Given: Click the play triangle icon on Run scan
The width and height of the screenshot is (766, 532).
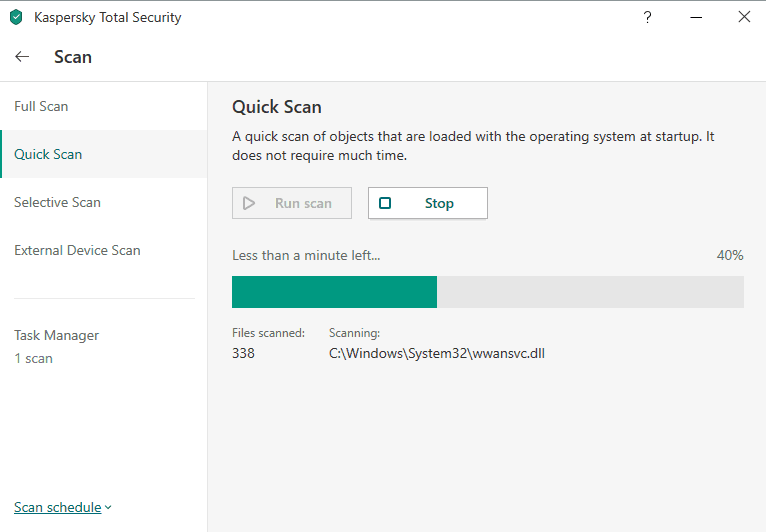Looking at the screenshot, I should click(x=249, y=203).
